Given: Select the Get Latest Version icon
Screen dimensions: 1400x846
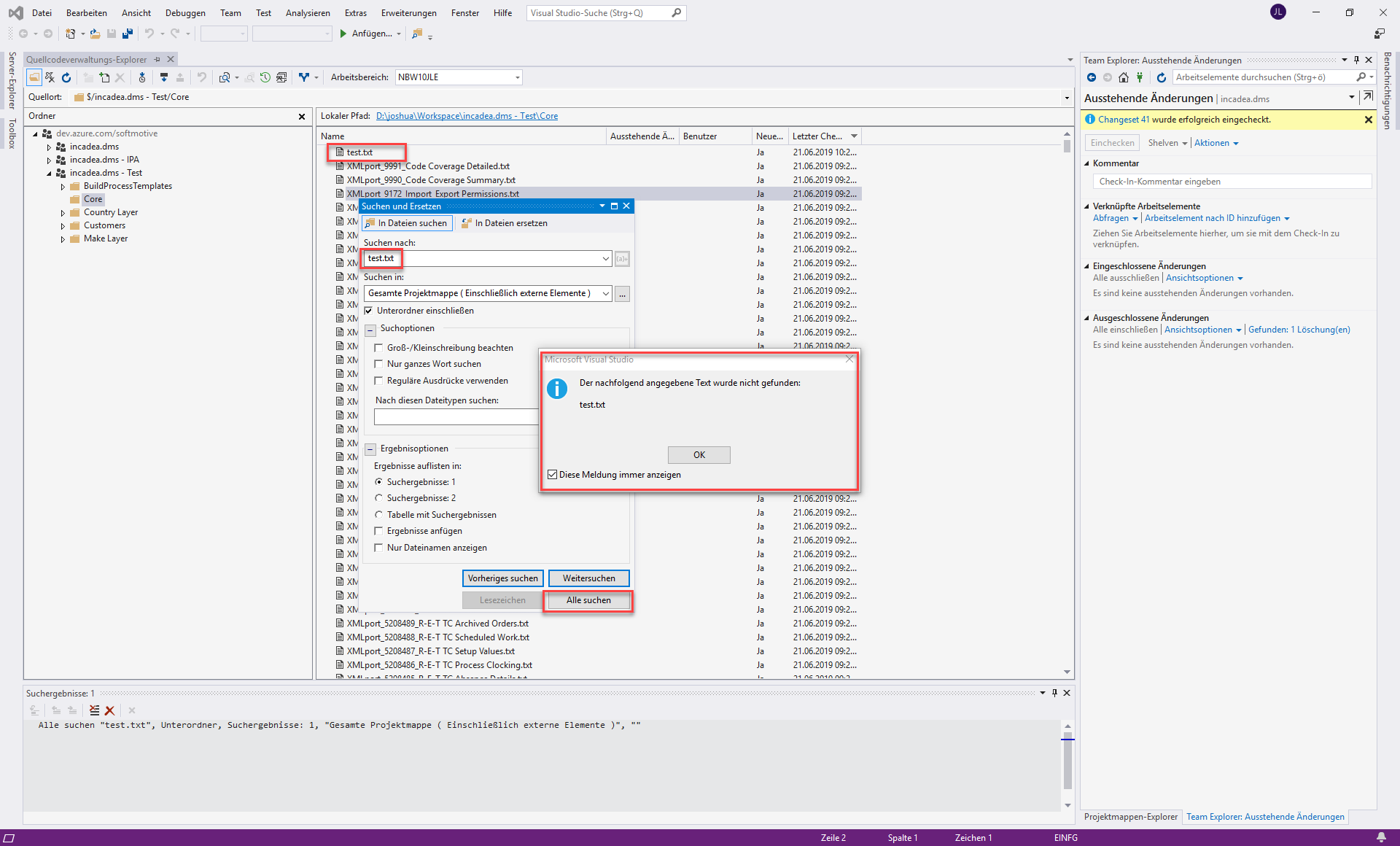Looking at the screenshot, I should [x=164, y=77].
